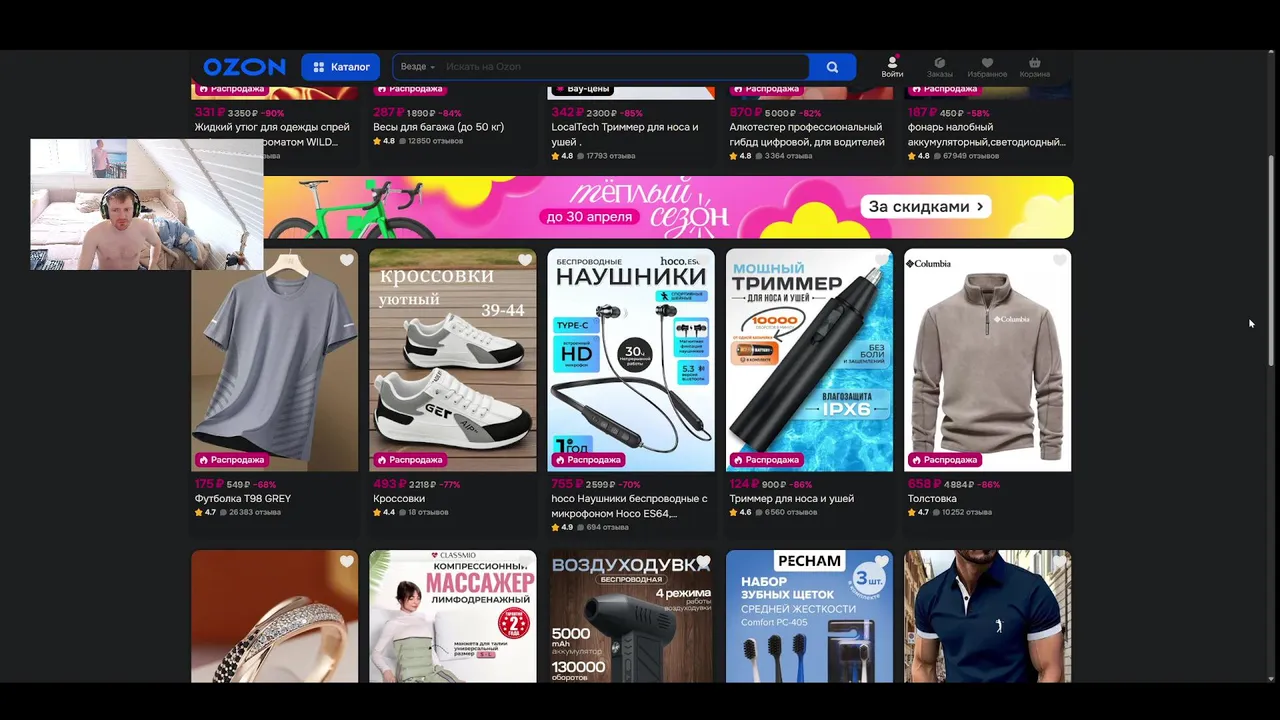Toggle favorite heart on Columbia Толстовка card
Viewport: 1280px width, 720px height.
(1059, 260)
